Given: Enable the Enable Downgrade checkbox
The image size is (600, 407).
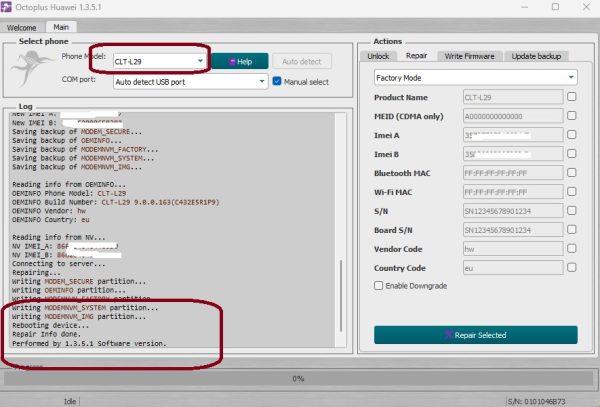Looking at the screenshot, I should click(x=378, y=286).
